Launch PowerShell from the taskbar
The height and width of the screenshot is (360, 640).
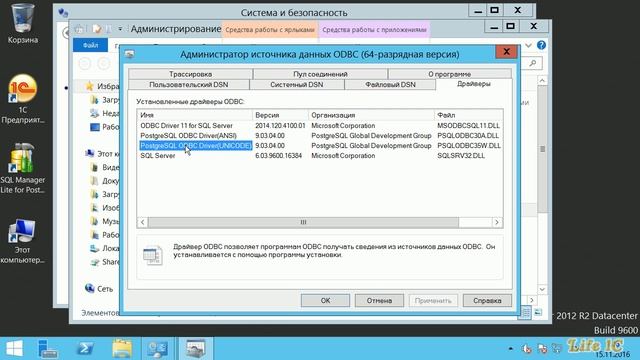tap(85, 349)
